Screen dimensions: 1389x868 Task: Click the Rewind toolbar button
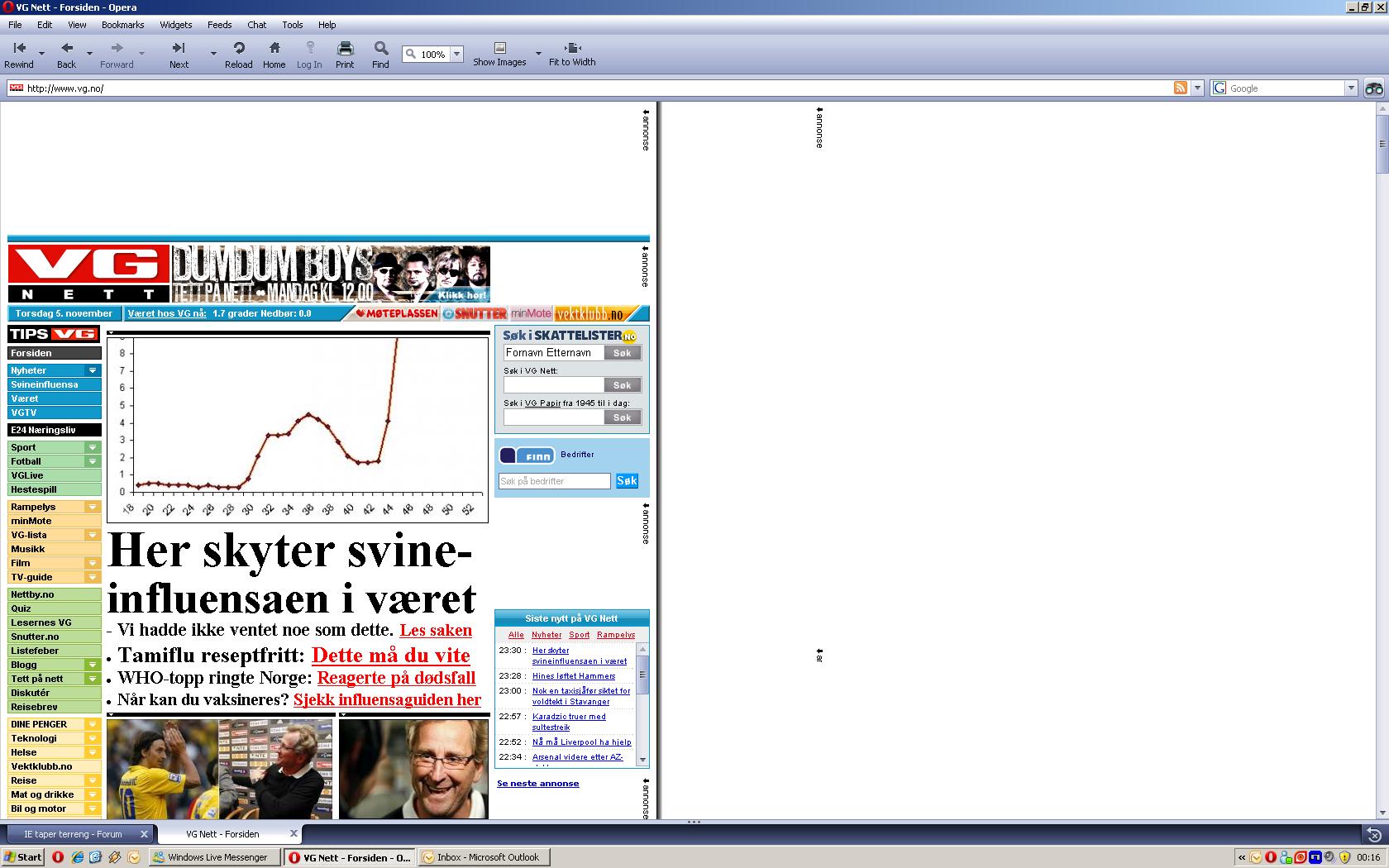coord(19,55)
